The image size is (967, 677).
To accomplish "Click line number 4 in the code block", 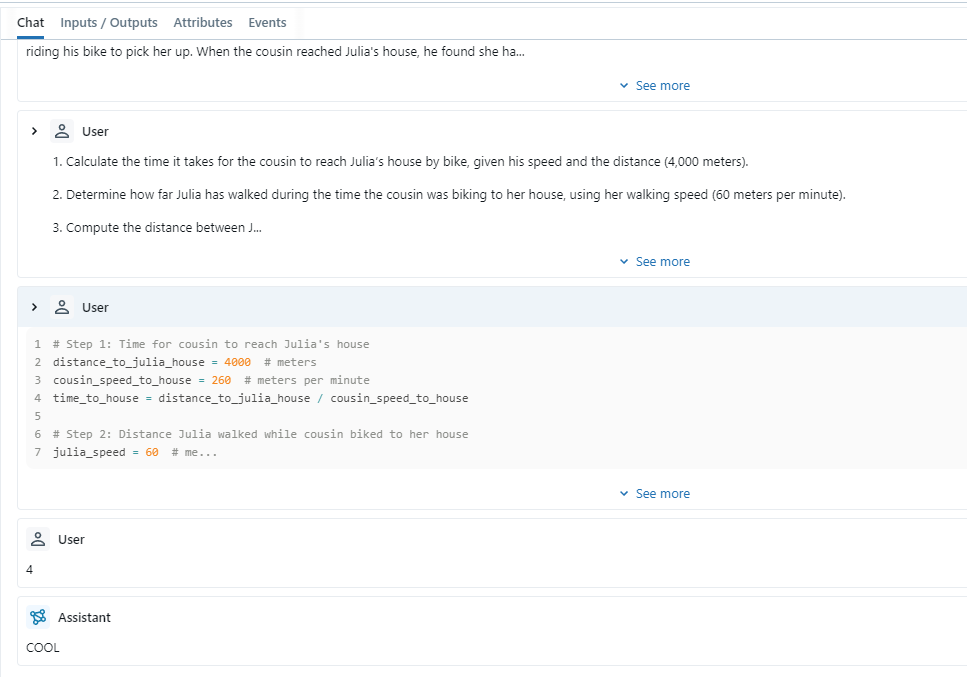I will click(37, 397).
